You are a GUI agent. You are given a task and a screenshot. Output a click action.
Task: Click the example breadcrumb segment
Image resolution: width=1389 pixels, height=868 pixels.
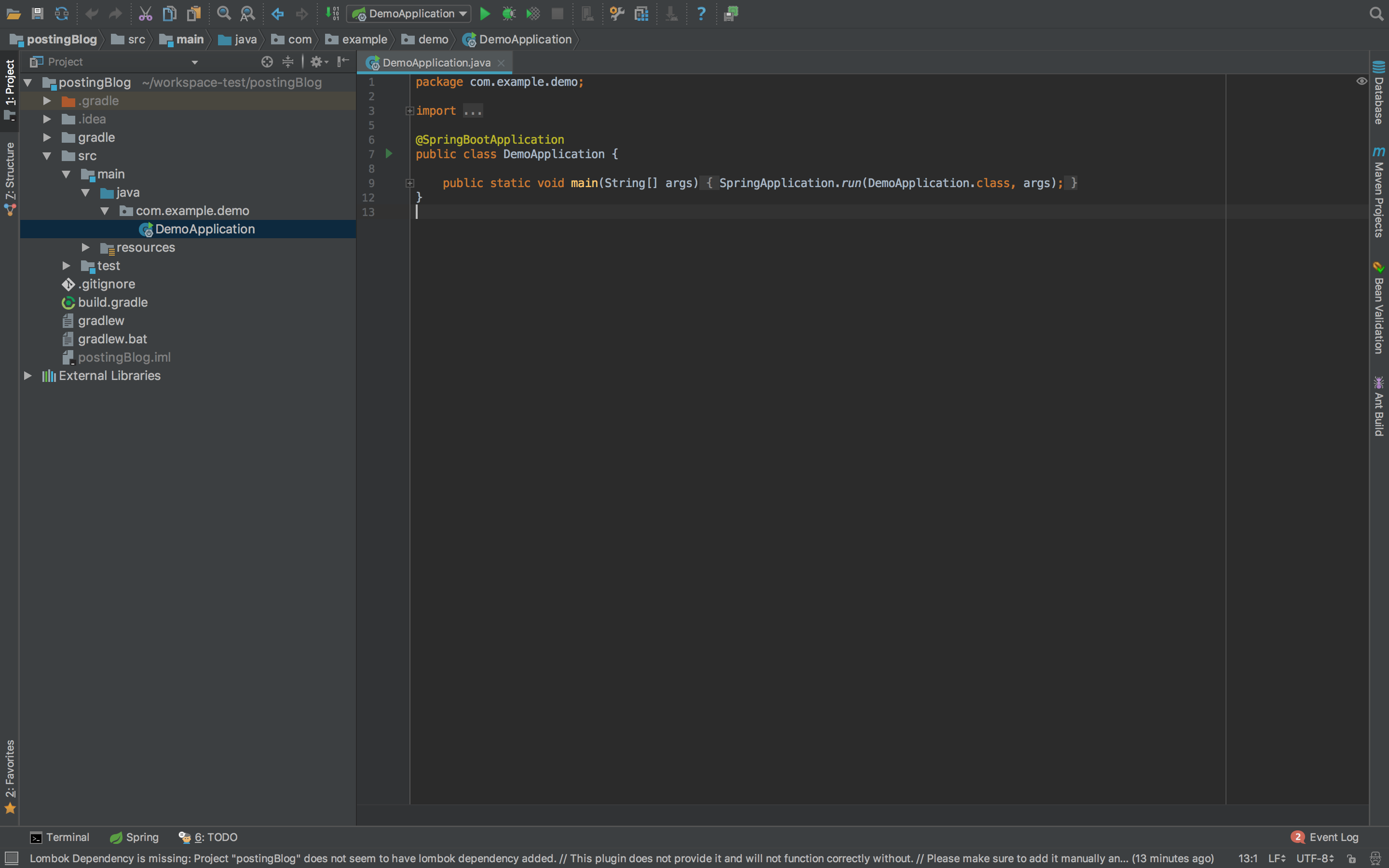click(x=356, y=39)
